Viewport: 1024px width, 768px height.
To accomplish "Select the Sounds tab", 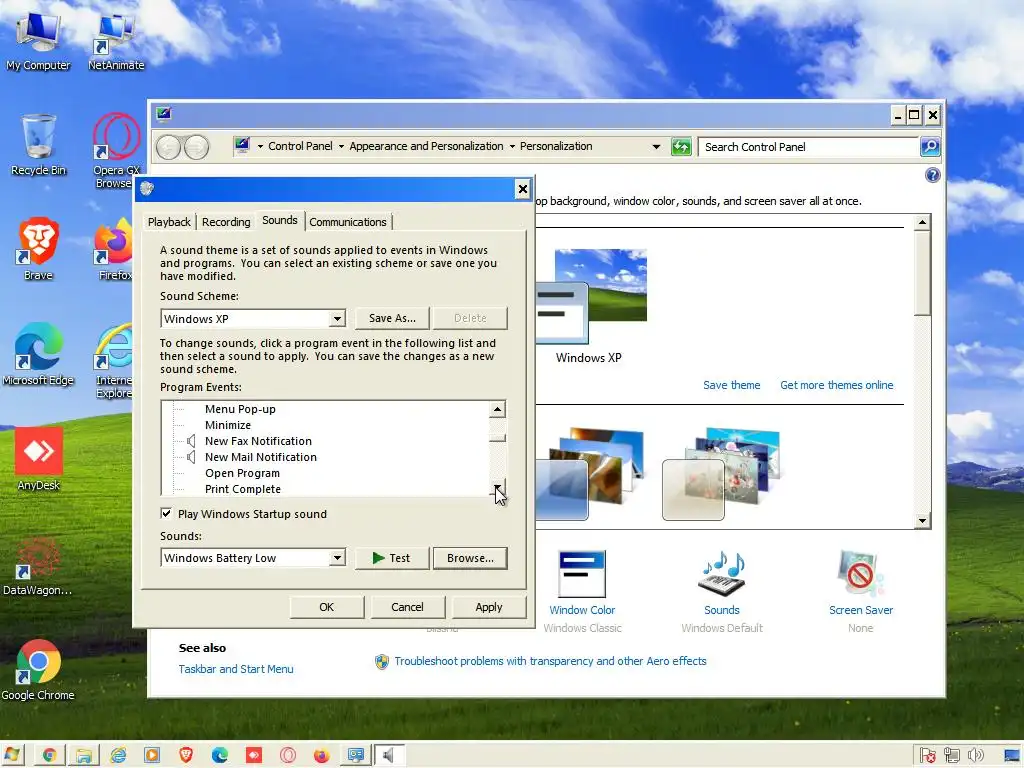I will (x=280, y=220).
